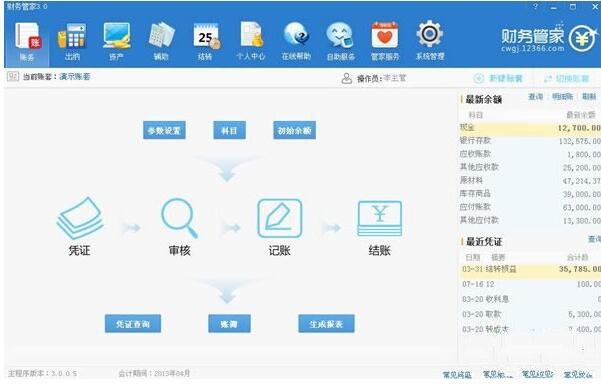Click the 参数设置 button
601x388 pixels.
164,130
